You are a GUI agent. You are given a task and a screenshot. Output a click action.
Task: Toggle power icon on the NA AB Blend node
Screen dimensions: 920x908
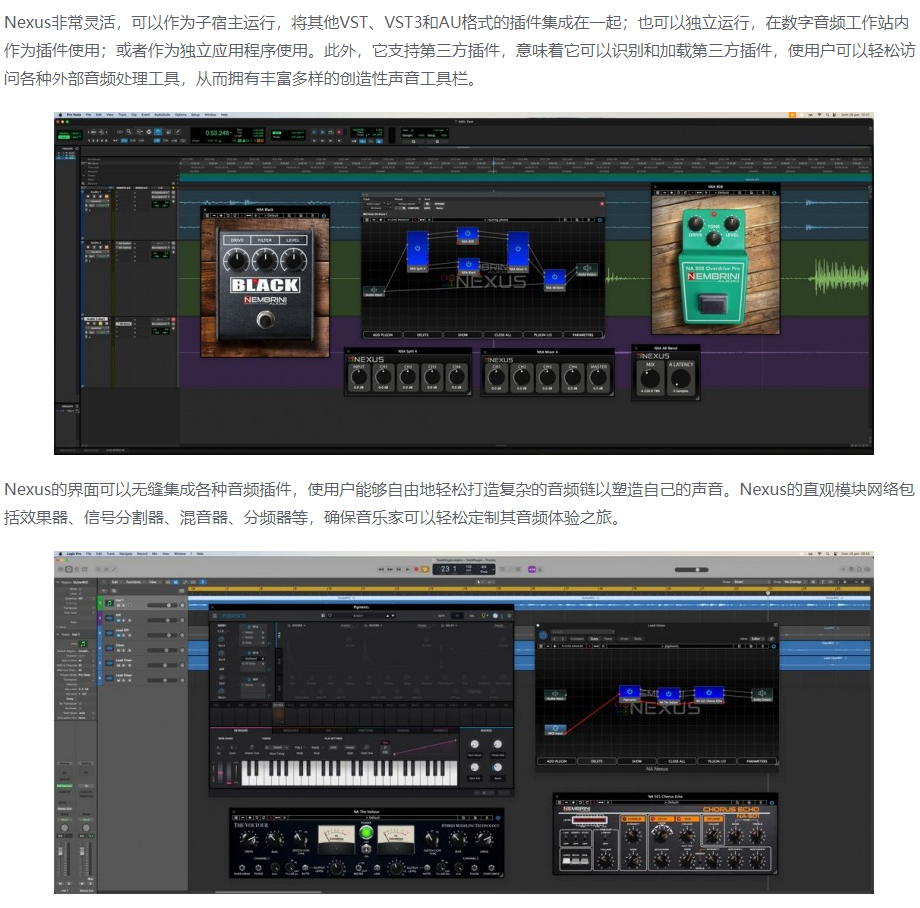click(554, 275)
